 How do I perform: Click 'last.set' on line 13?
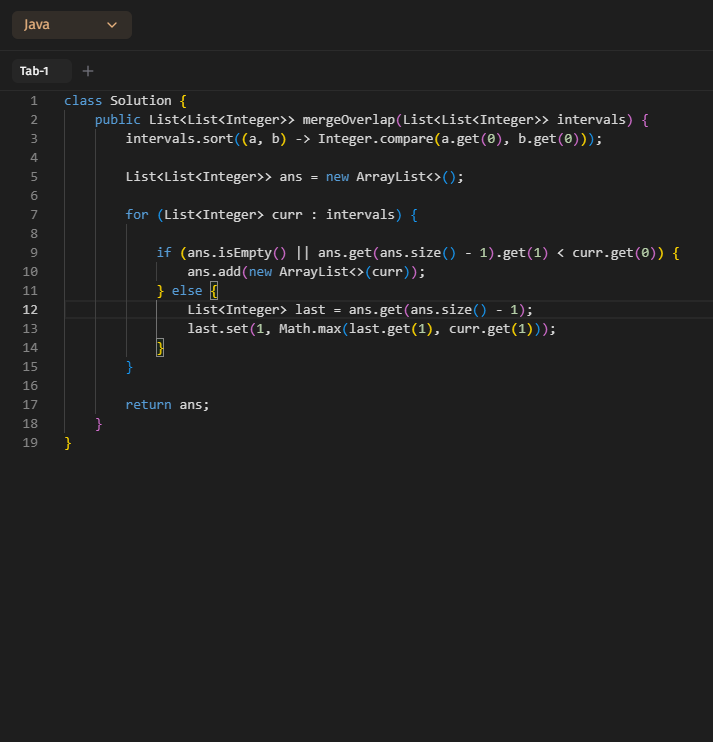[218, 329]
